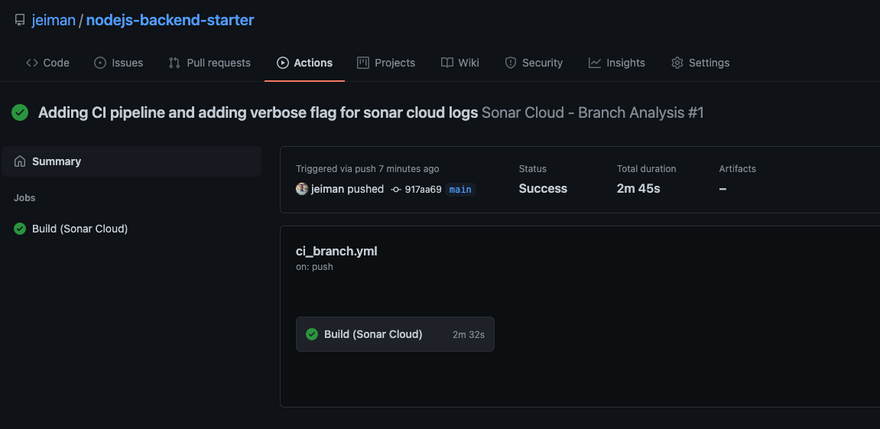
Task: View the Insights tab
Action: [x=616, y=63]
